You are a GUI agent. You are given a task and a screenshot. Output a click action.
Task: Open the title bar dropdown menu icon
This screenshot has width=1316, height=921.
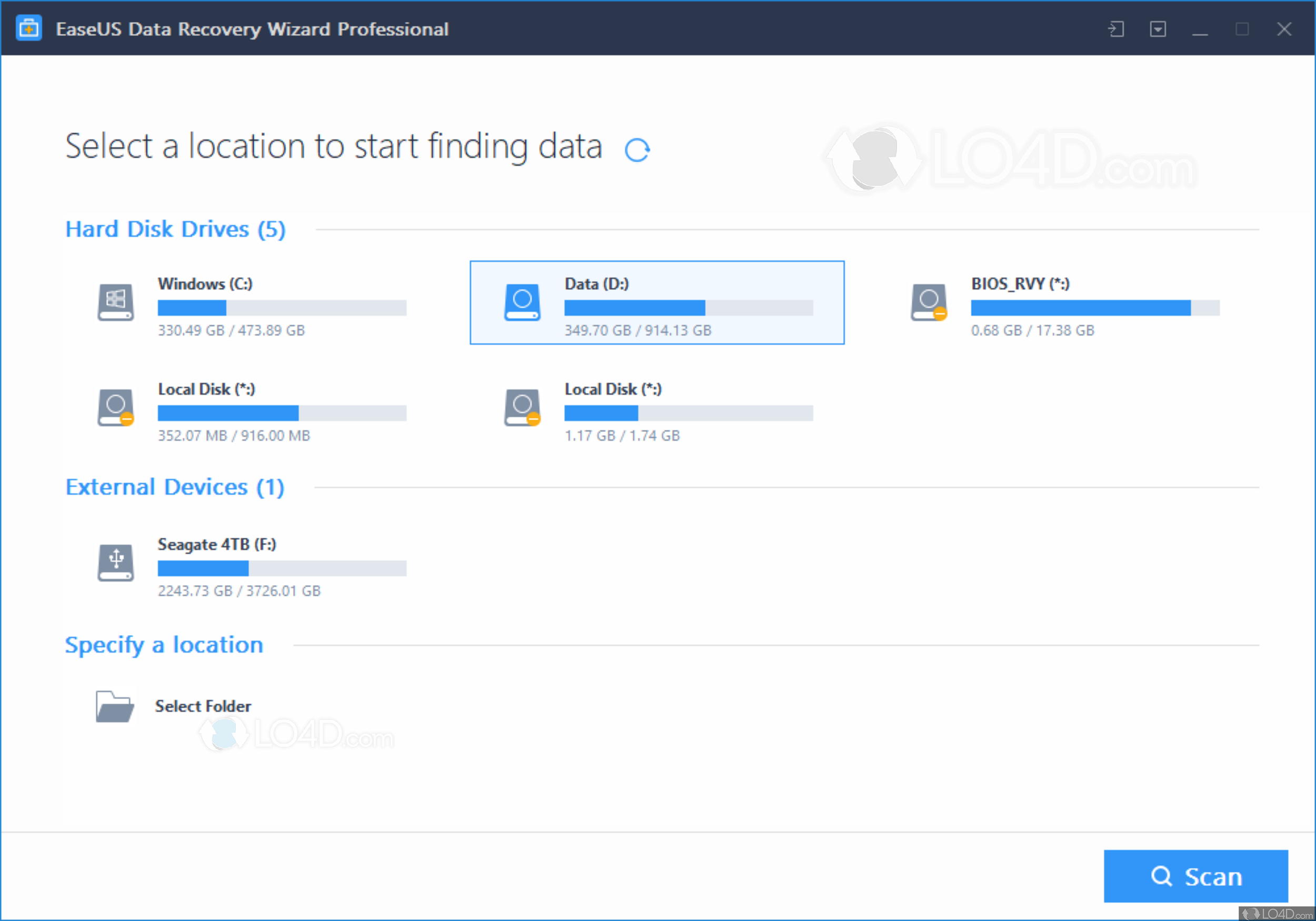coord(1157,28)
